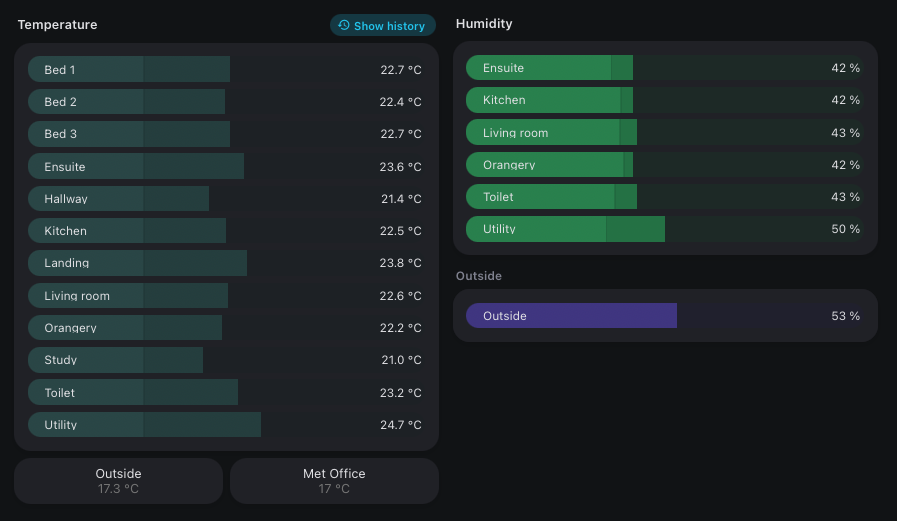The image size is (897, 521).
Task: Click the Hallway temperature bar
Action: [227, 198]
